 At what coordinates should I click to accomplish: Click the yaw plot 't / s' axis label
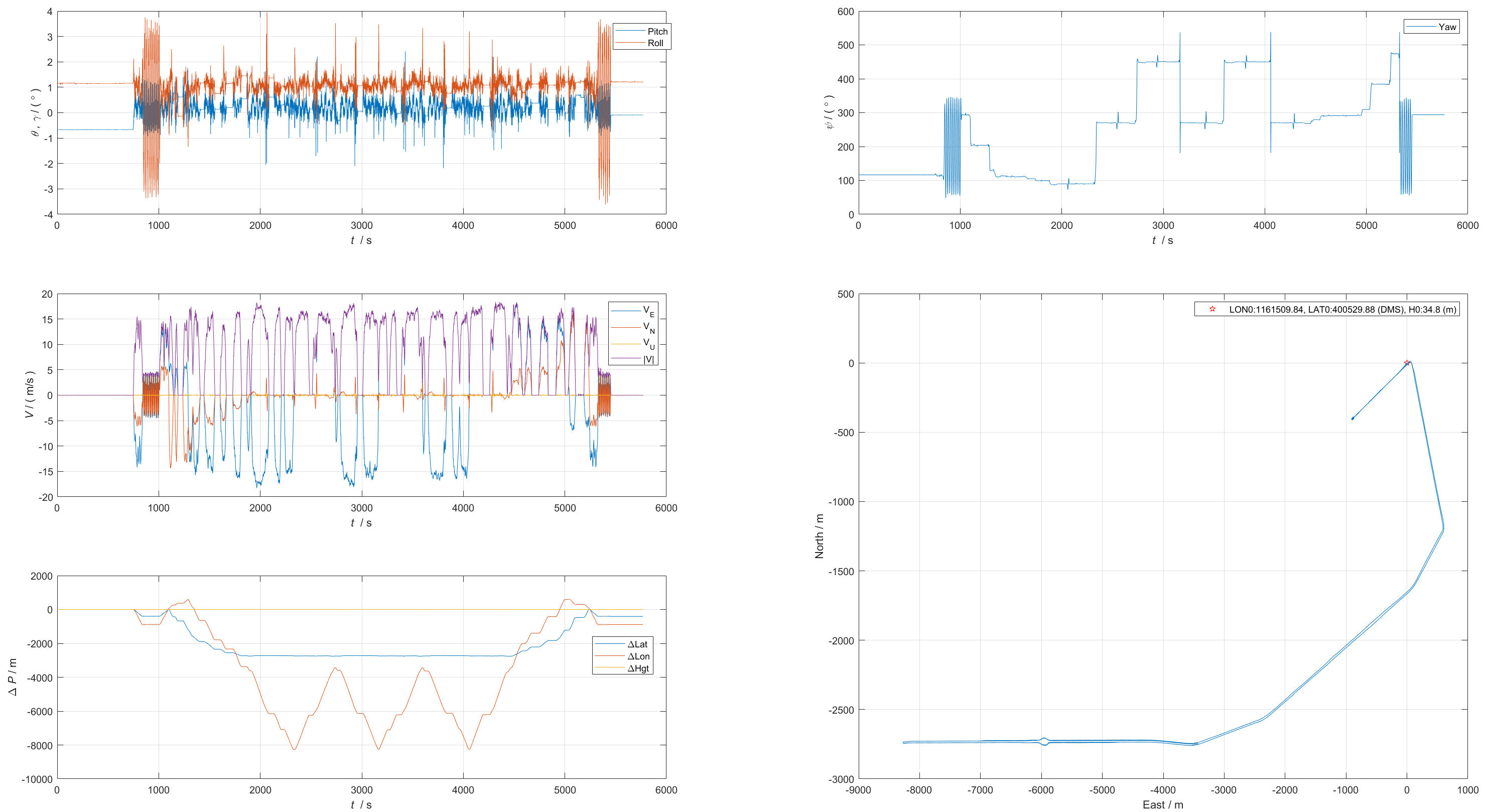click(x=1162, y=240)
